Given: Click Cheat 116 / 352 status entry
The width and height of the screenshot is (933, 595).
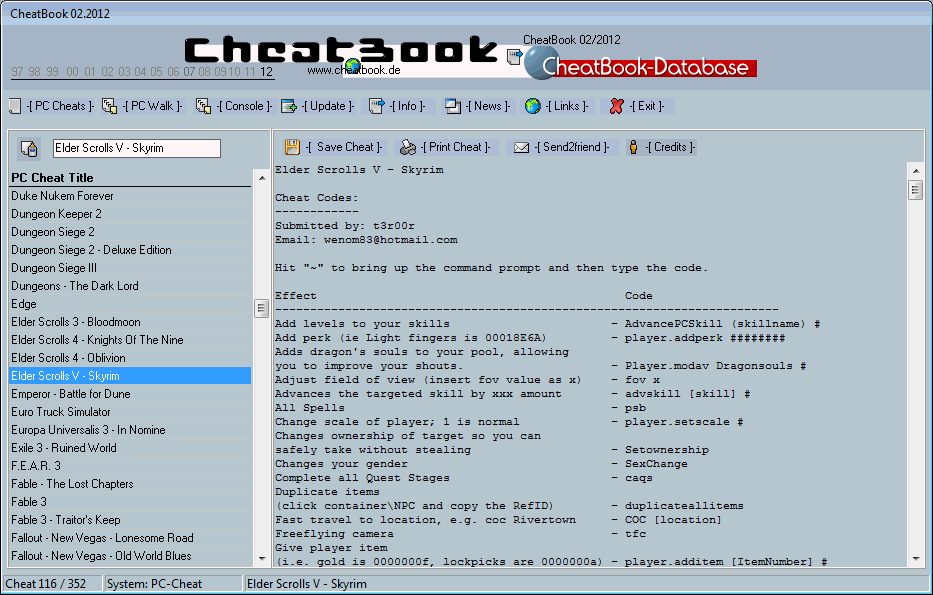Looking at the screenshot, I should point(52,584).
